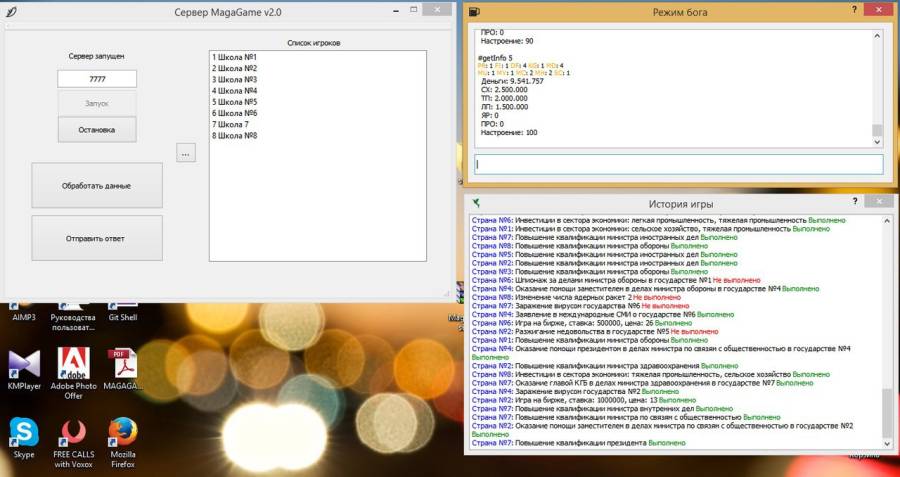This screenshot has height=477, width=900.
Task: Launch the FREE CALLS with Voxox icon
Action: [73, 442]
